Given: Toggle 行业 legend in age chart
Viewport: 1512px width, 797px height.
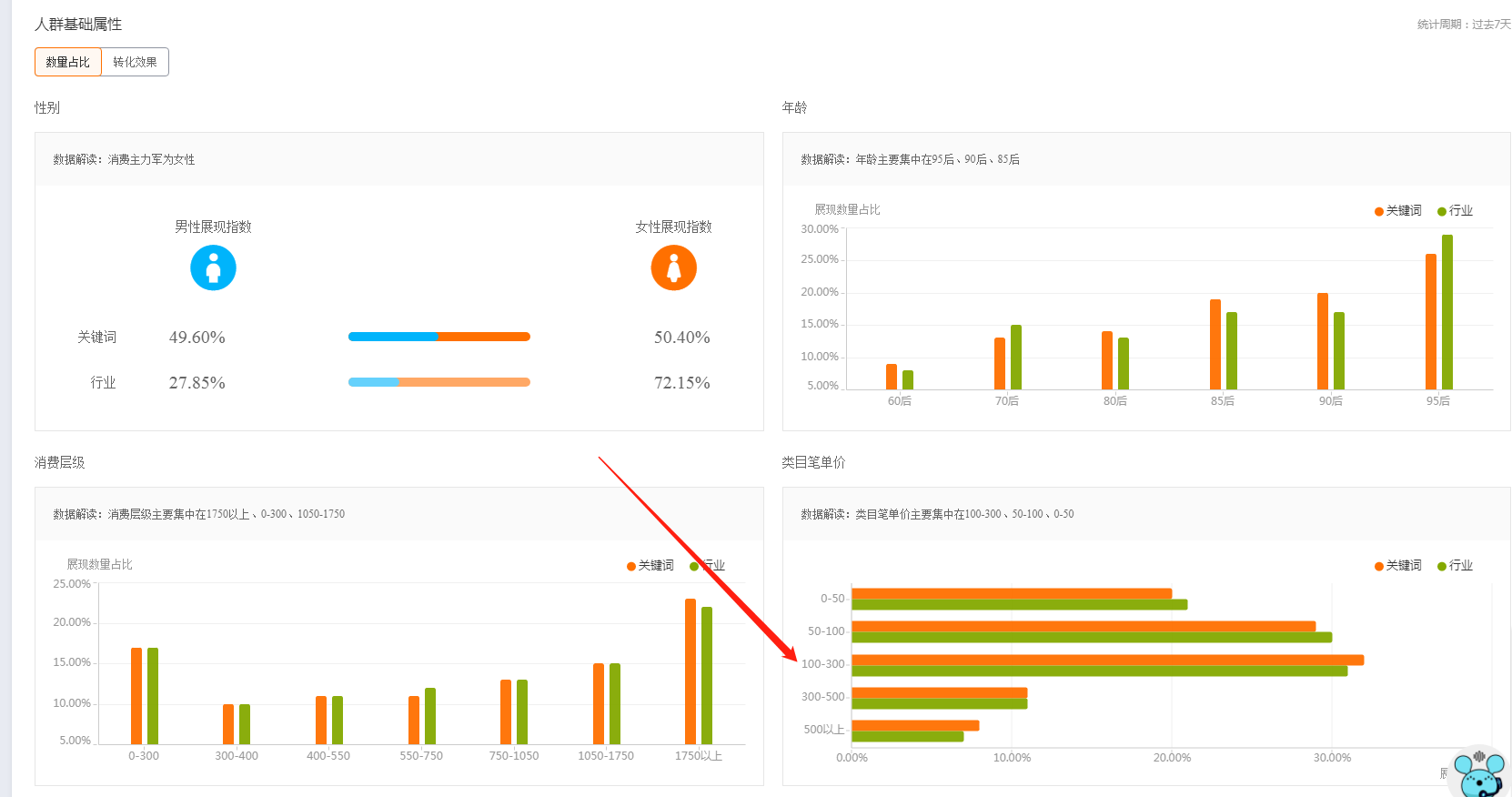Looking at the screenshot, I should pyautogui.click(x=1455, y=211).
